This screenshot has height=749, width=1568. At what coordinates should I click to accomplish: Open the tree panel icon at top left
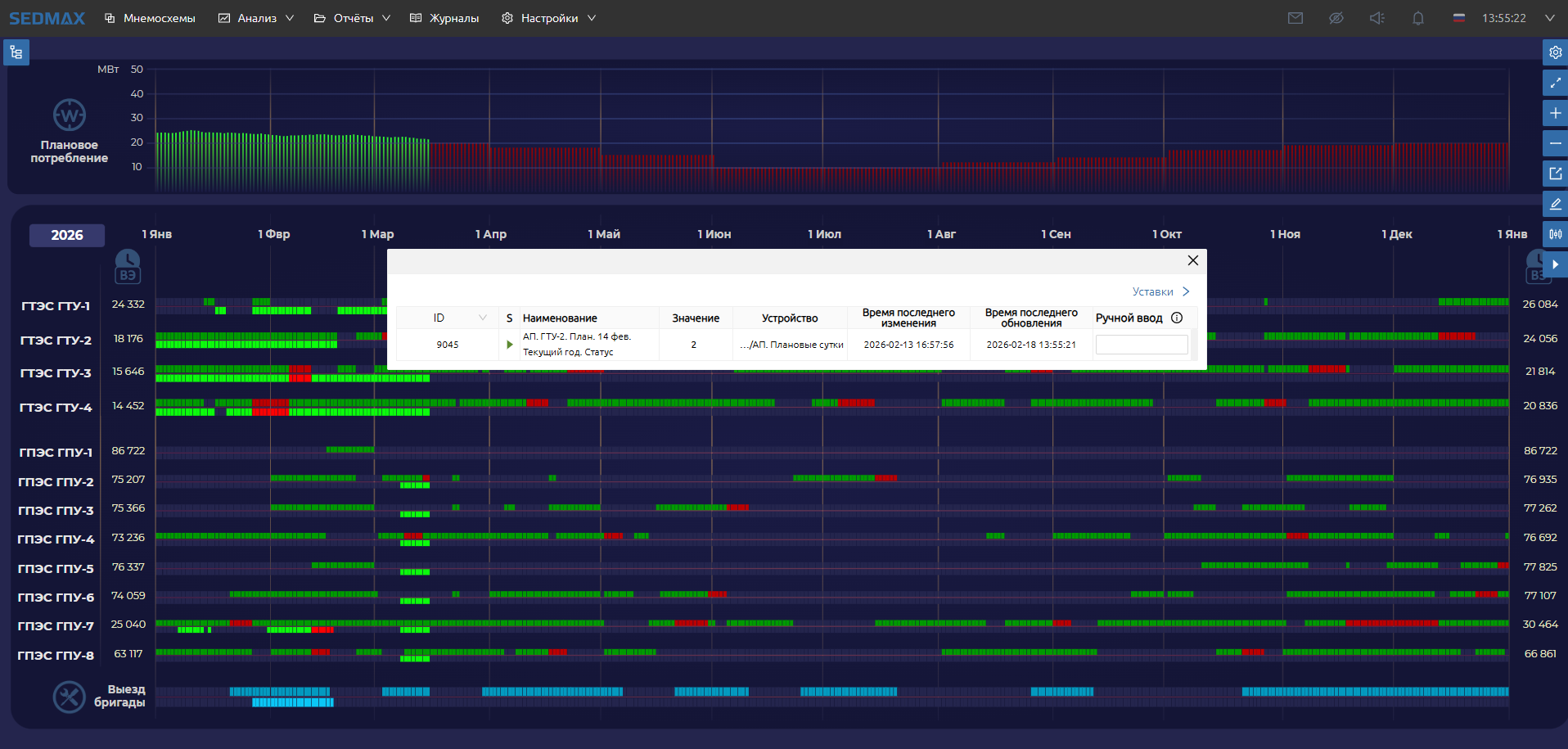[16, 52]
